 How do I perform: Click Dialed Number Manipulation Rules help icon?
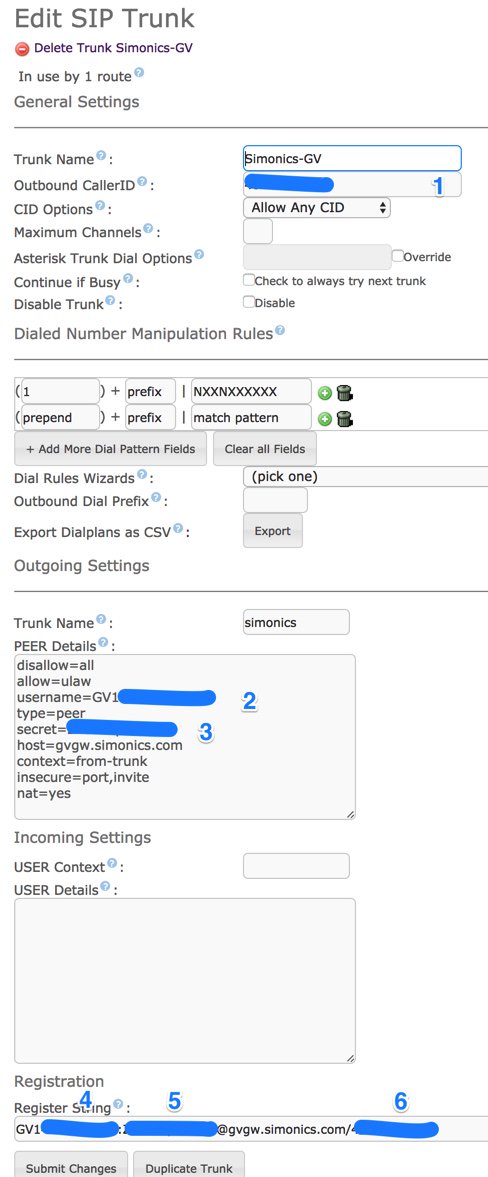coord(280,330)
